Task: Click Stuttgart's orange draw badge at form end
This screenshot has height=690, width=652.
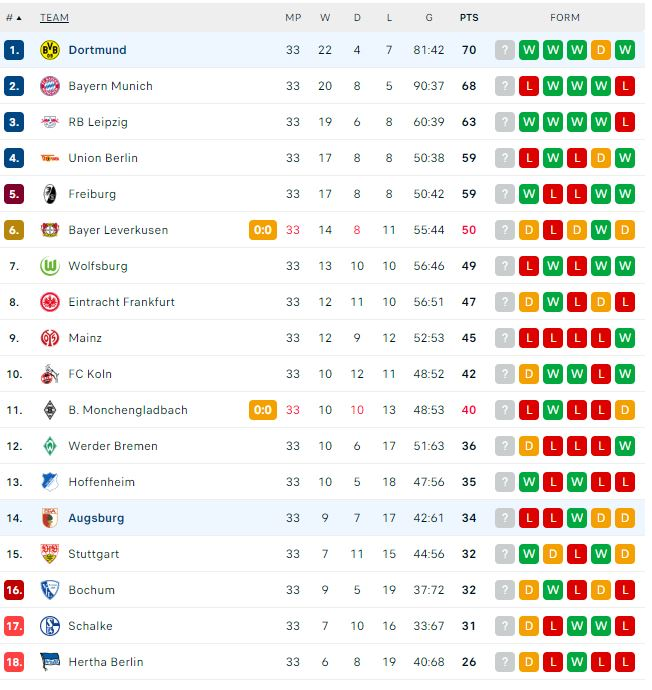Action: pos(625,554)
